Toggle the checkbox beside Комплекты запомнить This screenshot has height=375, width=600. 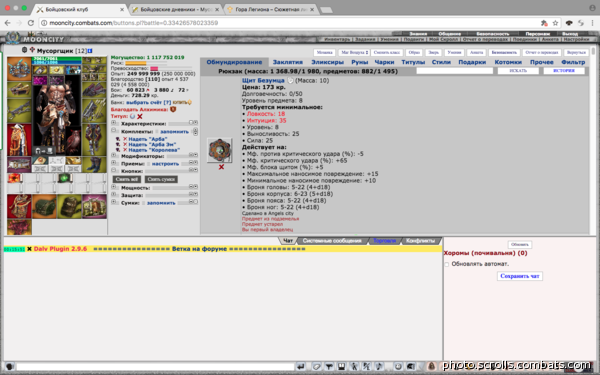point(157,132)
